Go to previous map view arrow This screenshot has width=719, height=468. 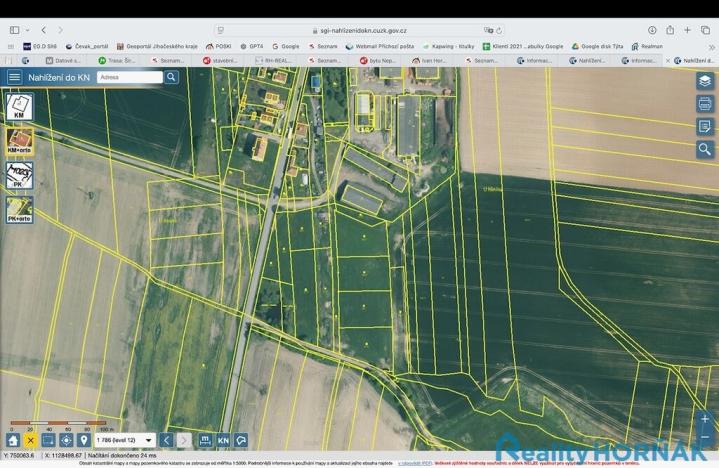click(167, 440)
